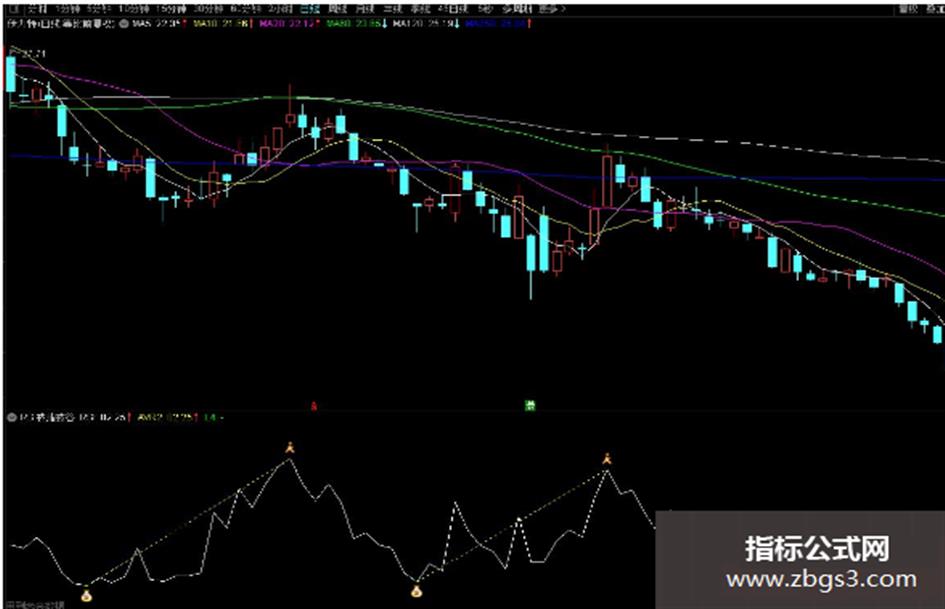The height and width of the screenshot is (609, 945).
Task: Open the 多周期 multi-period view
Action: (x=516, y=9)
